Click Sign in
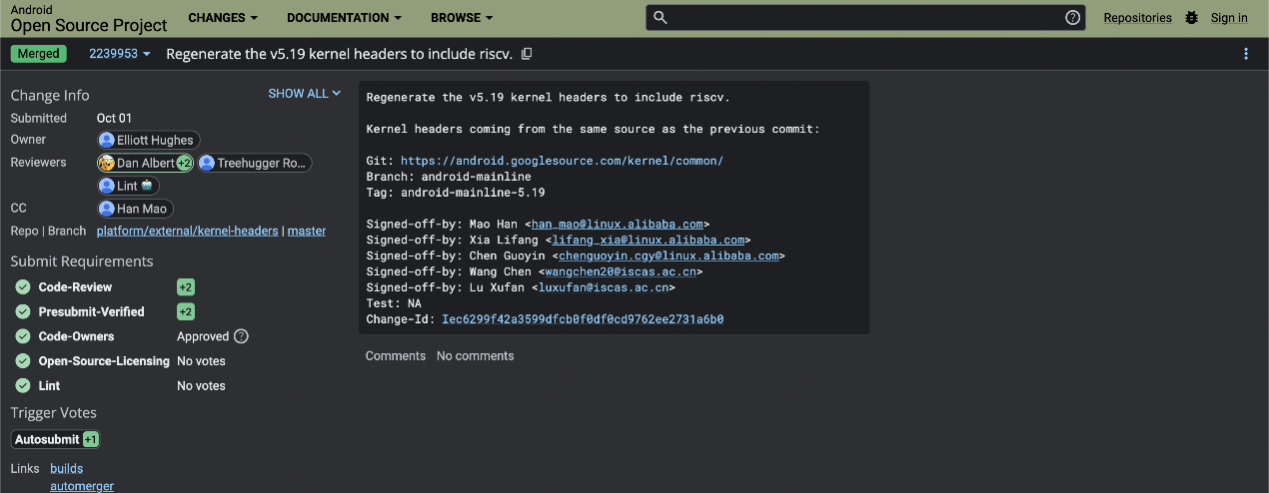 (x=1229, y=18)
